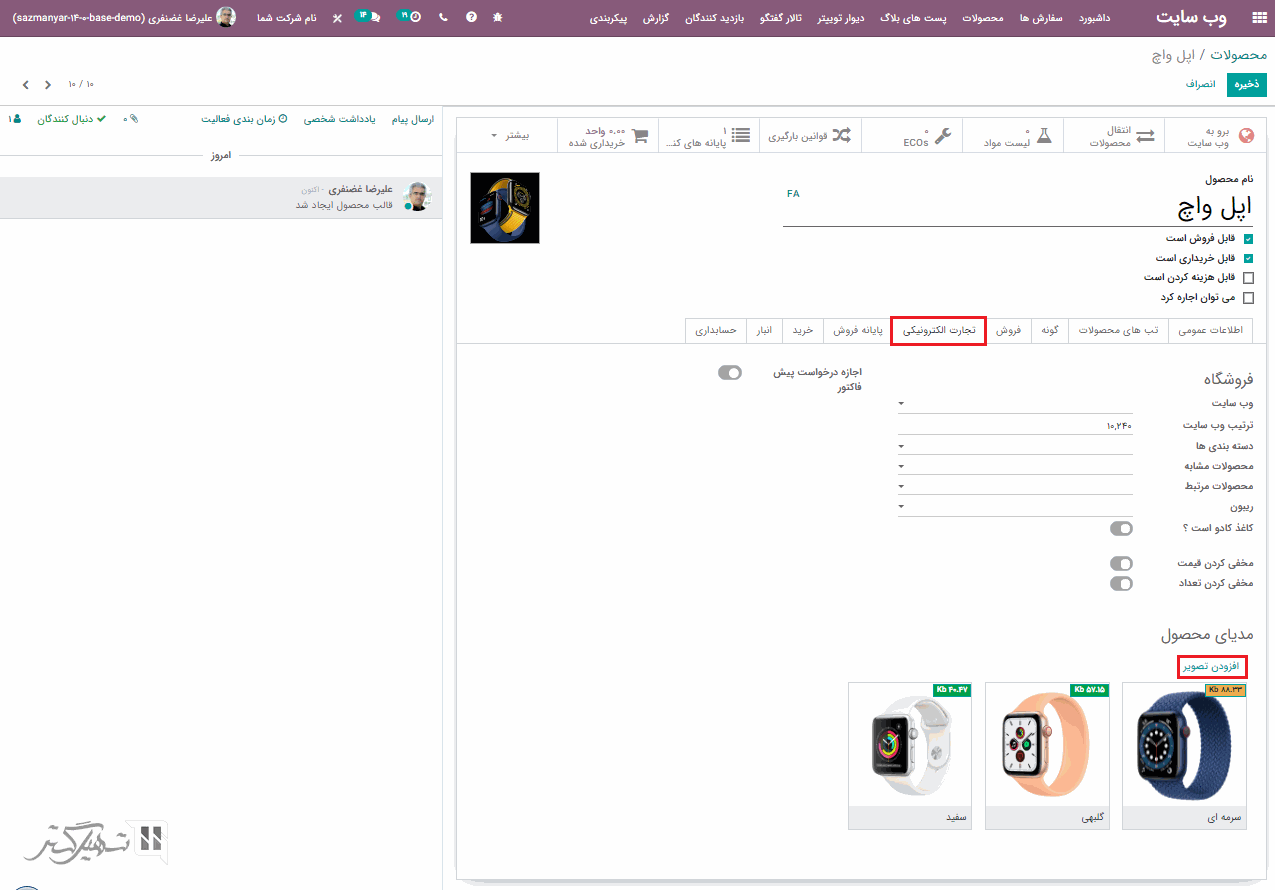Open the 'سفارش ها' menu
The height and width of the screenshot is (890, 1275).
(1039, 18)
